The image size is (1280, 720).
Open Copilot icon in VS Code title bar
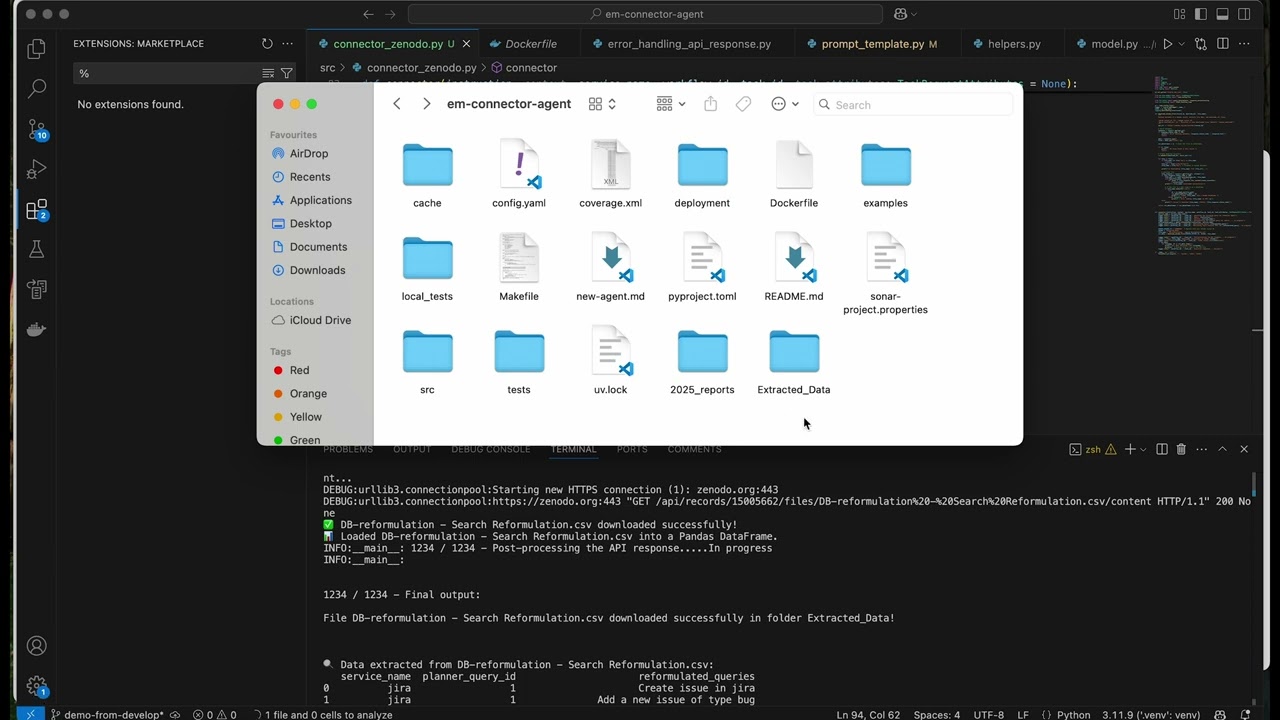pyautogui.click(x=900, y=14)
